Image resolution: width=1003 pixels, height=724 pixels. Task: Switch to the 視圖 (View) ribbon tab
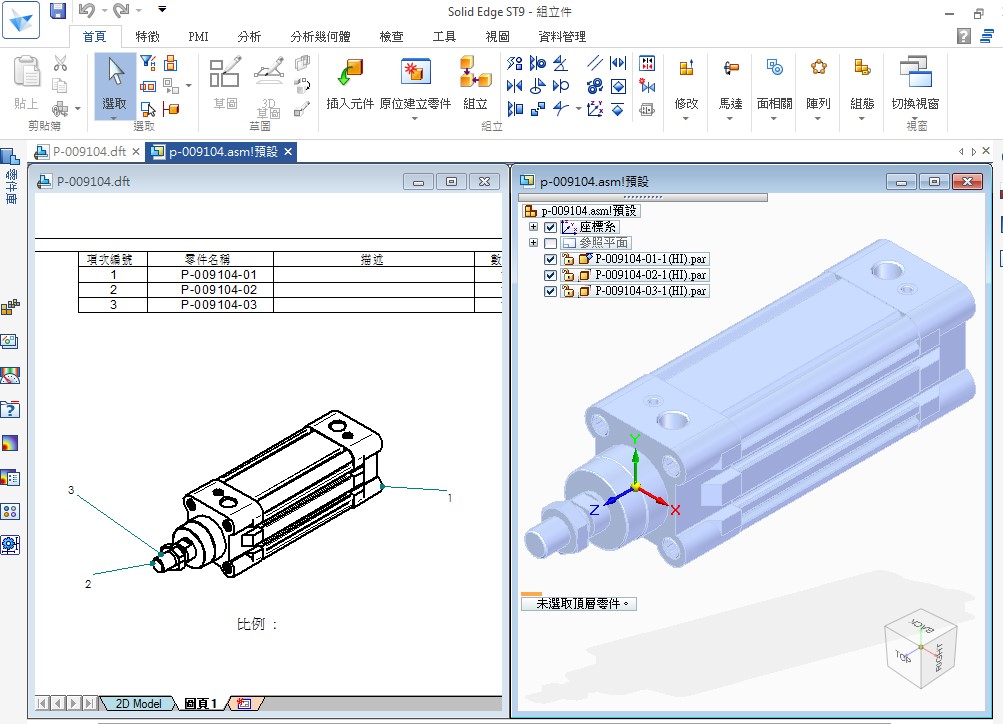pos(498,36)
